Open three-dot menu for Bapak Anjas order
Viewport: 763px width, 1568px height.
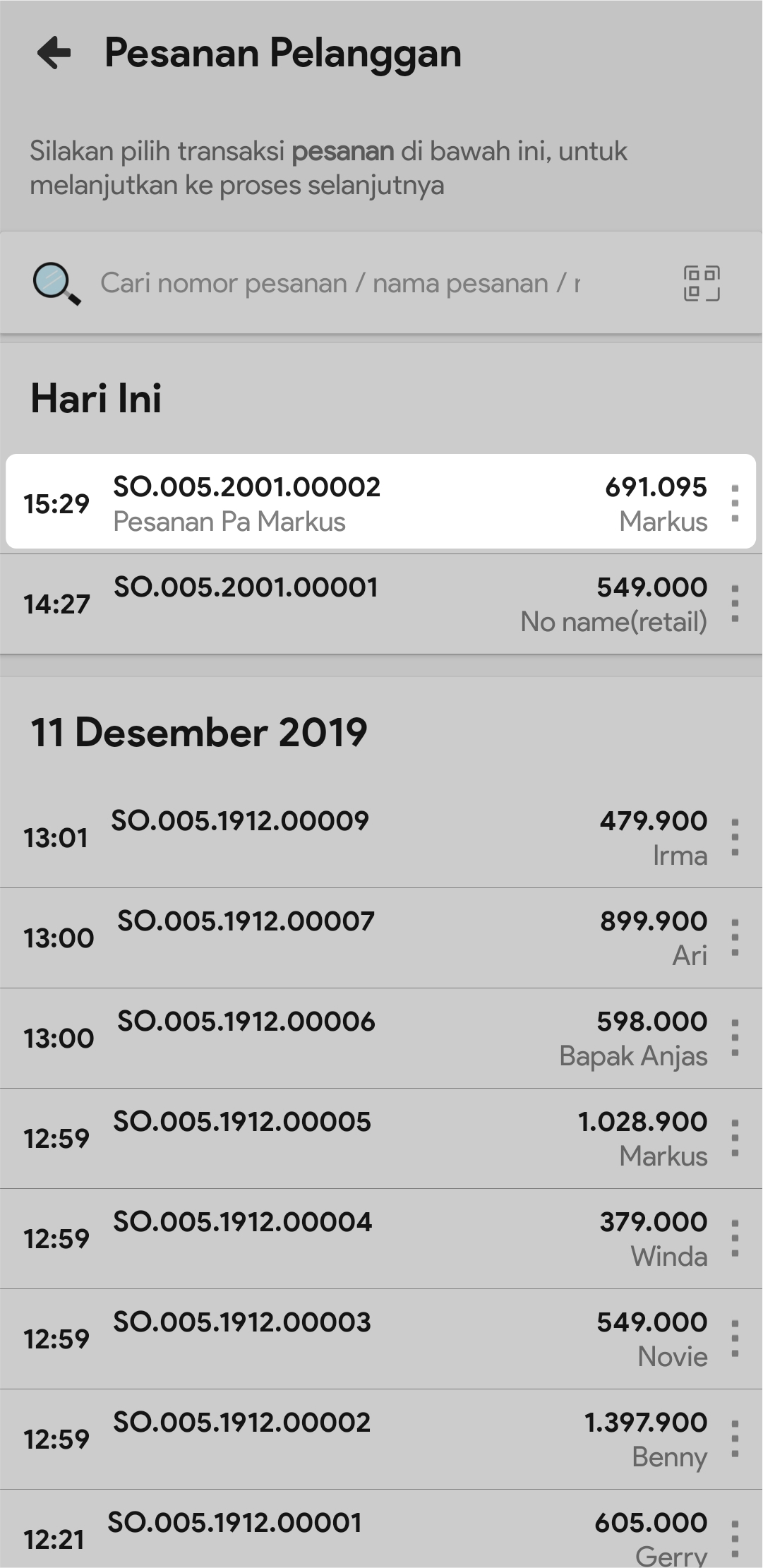[x=735, y=1038]
